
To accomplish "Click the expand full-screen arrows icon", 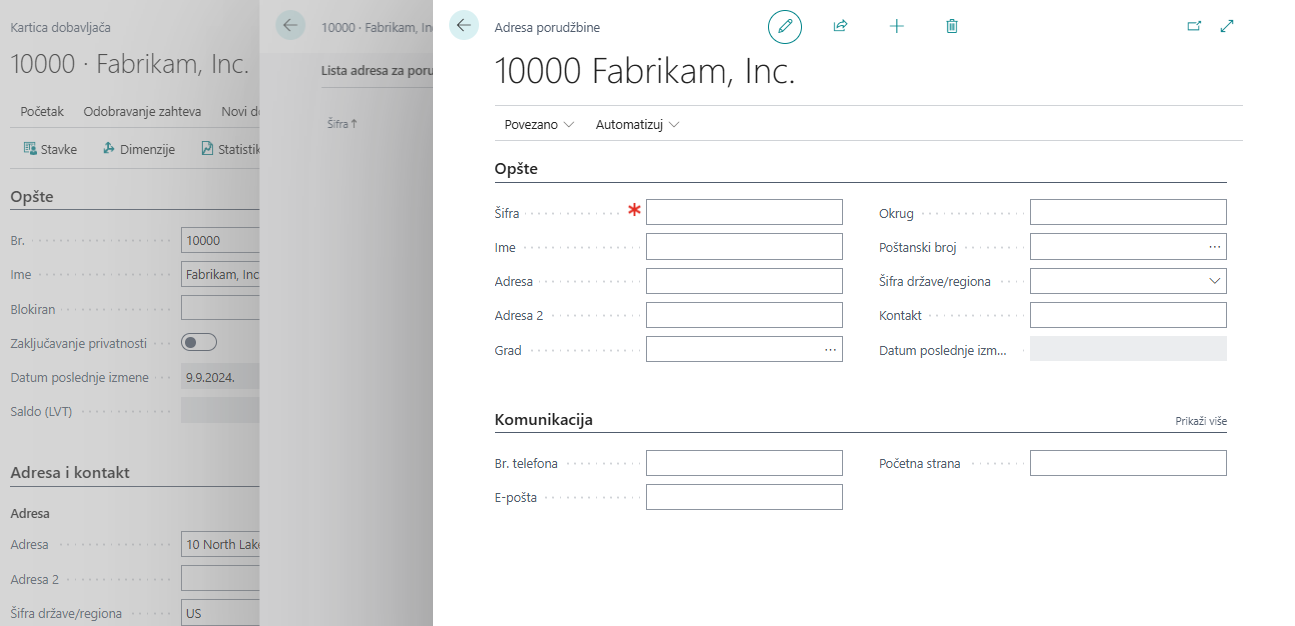I will click(x=1227, y=27).
